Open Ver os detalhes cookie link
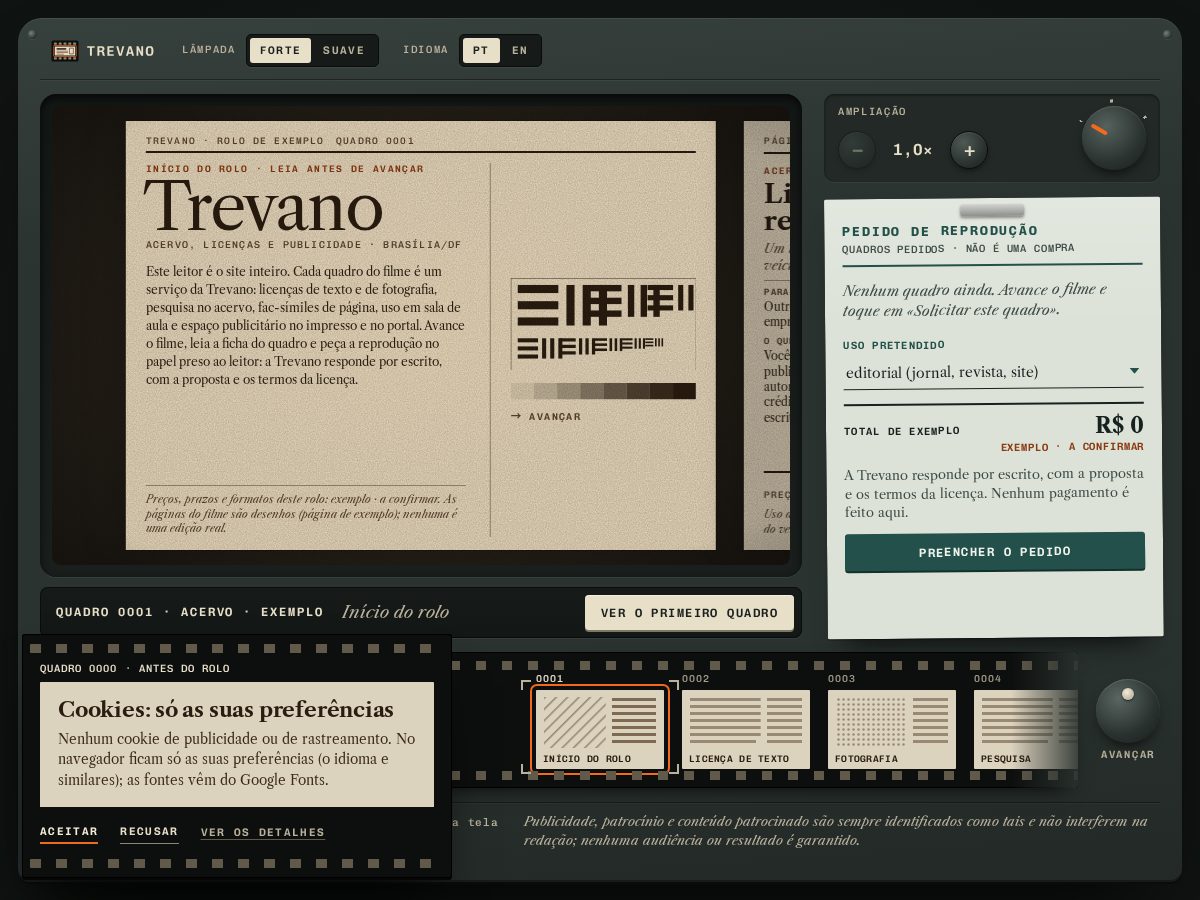This screenshot has height=900, width=1200. tap(263, 832)
